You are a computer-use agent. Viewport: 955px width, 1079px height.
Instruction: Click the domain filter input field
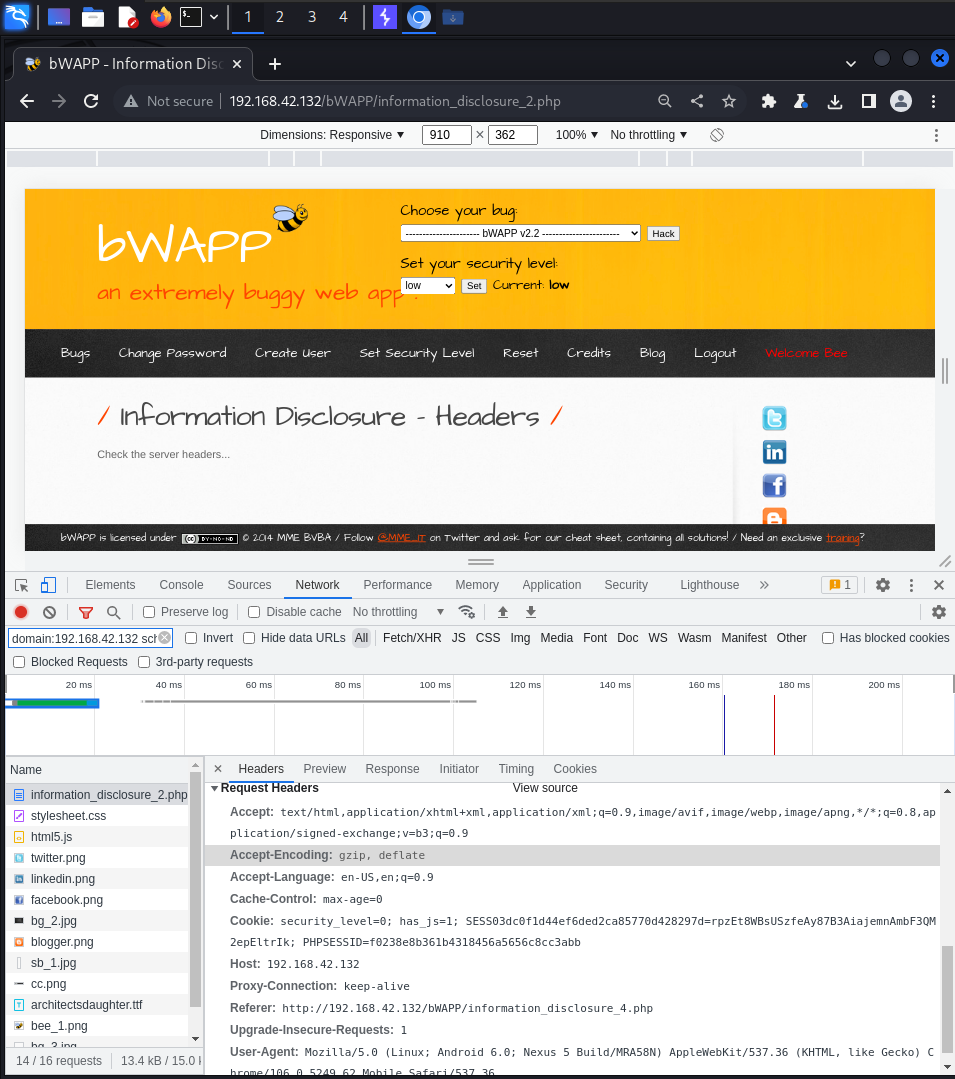click(x=82, y=638)
